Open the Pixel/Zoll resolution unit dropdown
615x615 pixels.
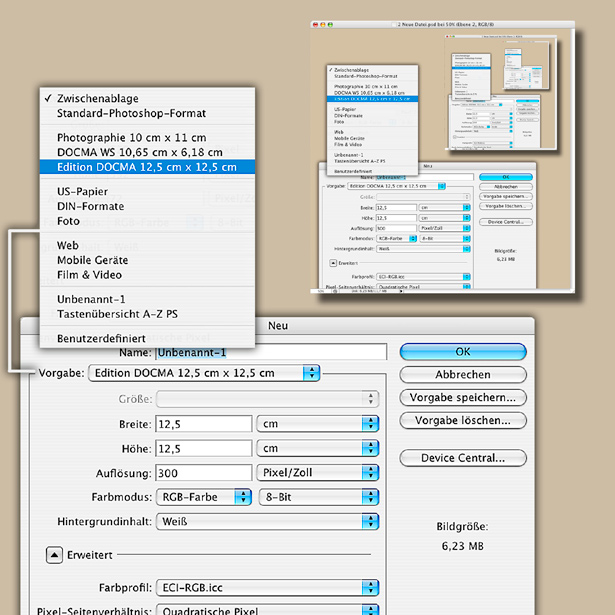tap(317, 472)
